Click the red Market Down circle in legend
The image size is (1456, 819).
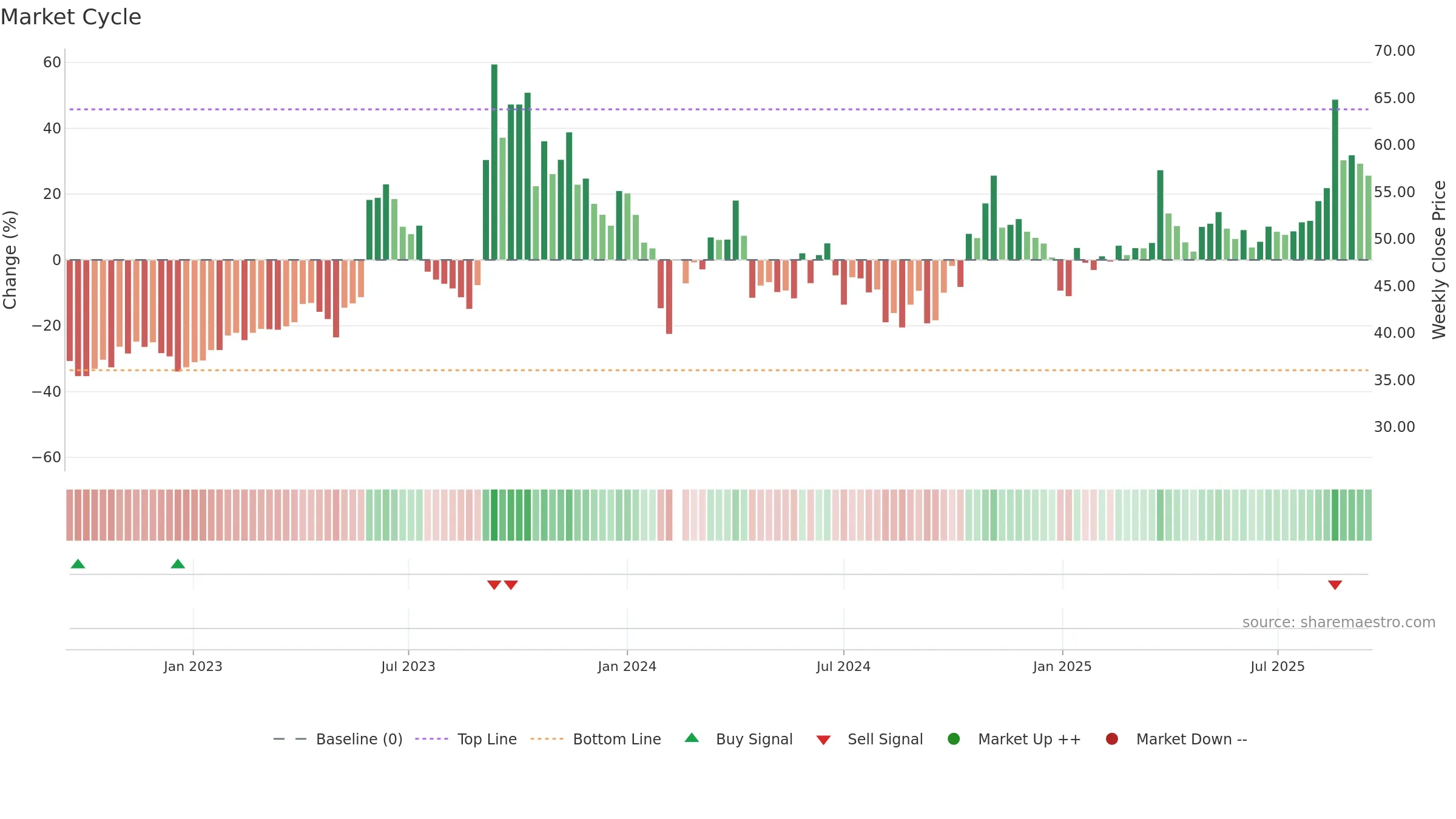(x=1112, y=738)
